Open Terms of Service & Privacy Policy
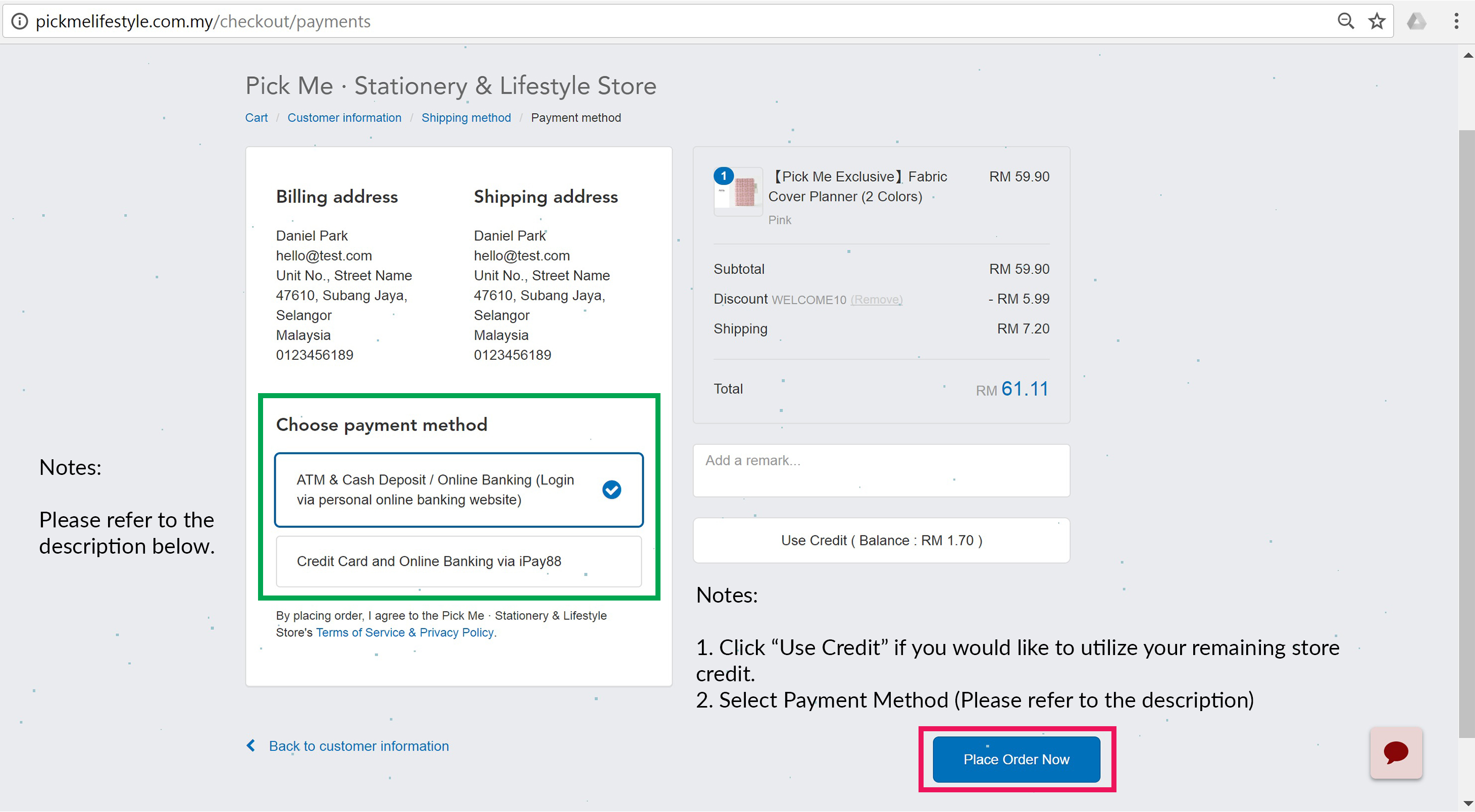 pyautogui.click(x=405, y=632)
